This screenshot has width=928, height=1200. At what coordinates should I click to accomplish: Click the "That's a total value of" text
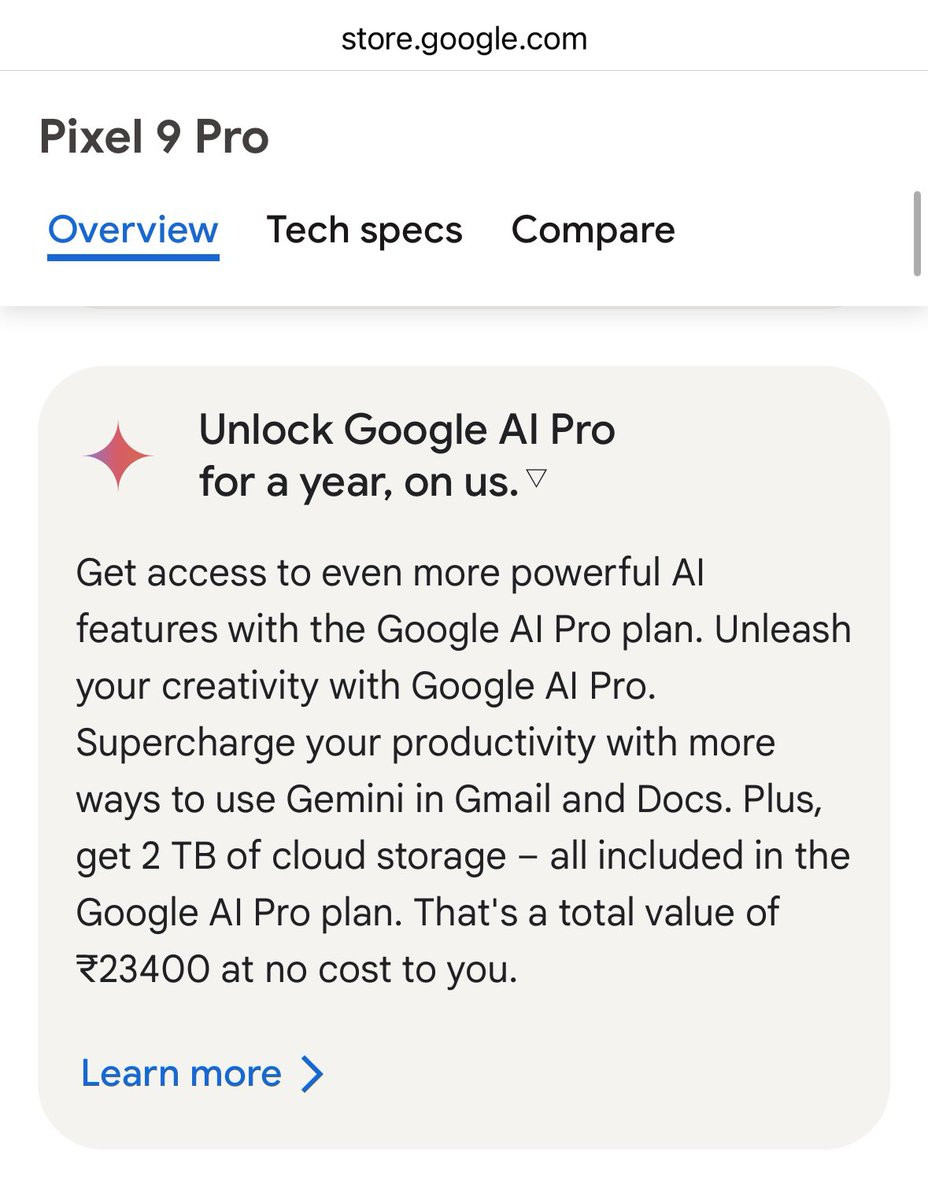[x=596, y=912]
